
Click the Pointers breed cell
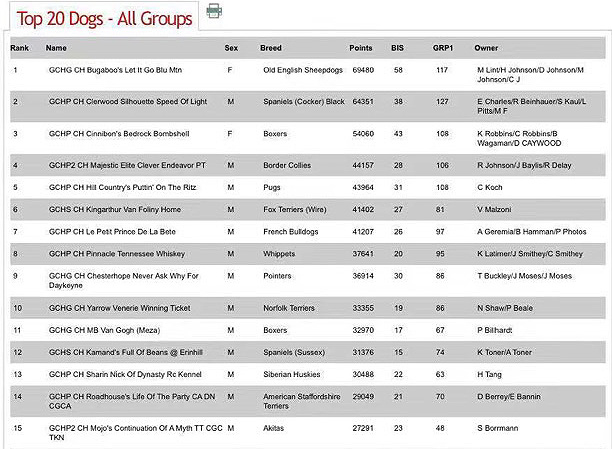coord(277,276)
